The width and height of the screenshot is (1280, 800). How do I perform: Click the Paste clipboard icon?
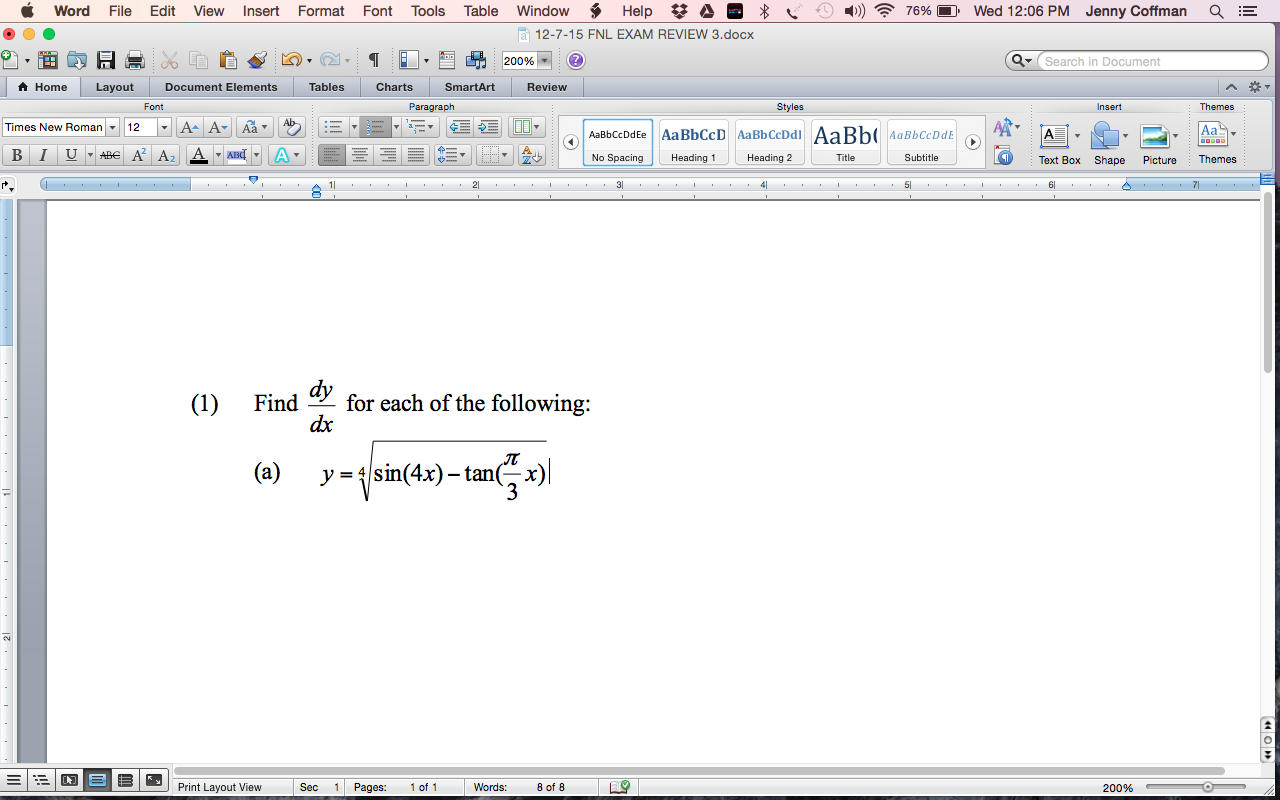click(228, 60)
